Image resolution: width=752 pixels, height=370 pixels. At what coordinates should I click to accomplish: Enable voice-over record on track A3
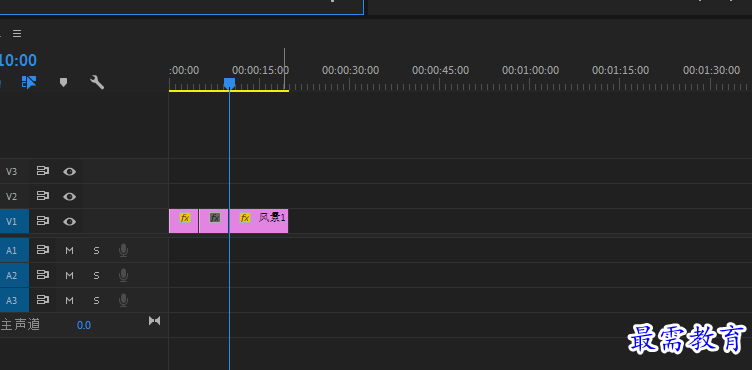click(123, 300)
